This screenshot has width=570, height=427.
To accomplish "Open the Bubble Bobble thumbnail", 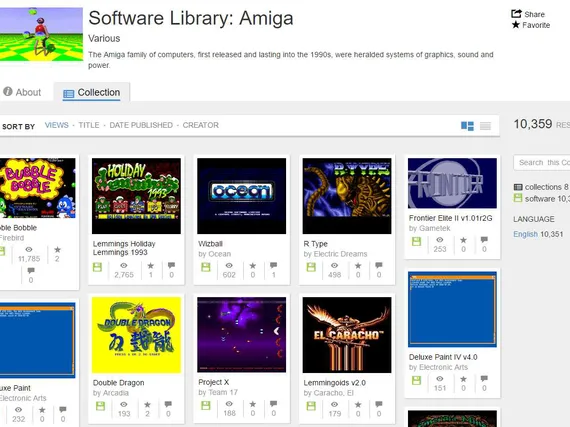I will tap(38, 188).
